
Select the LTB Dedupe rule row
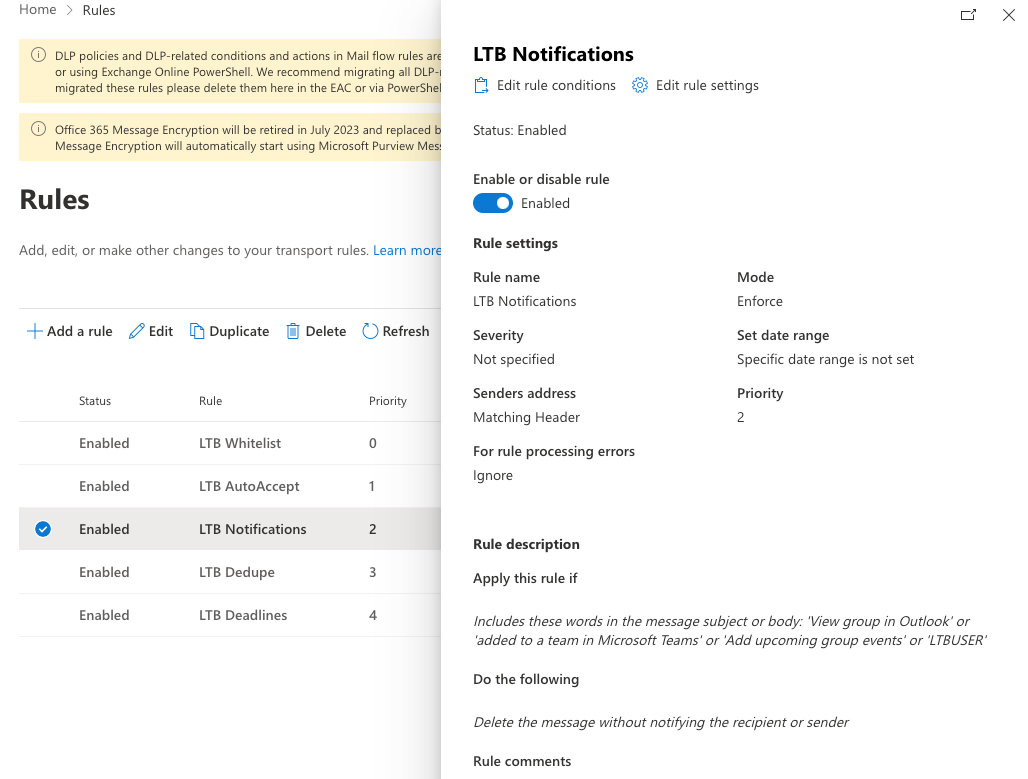point(229,572)
